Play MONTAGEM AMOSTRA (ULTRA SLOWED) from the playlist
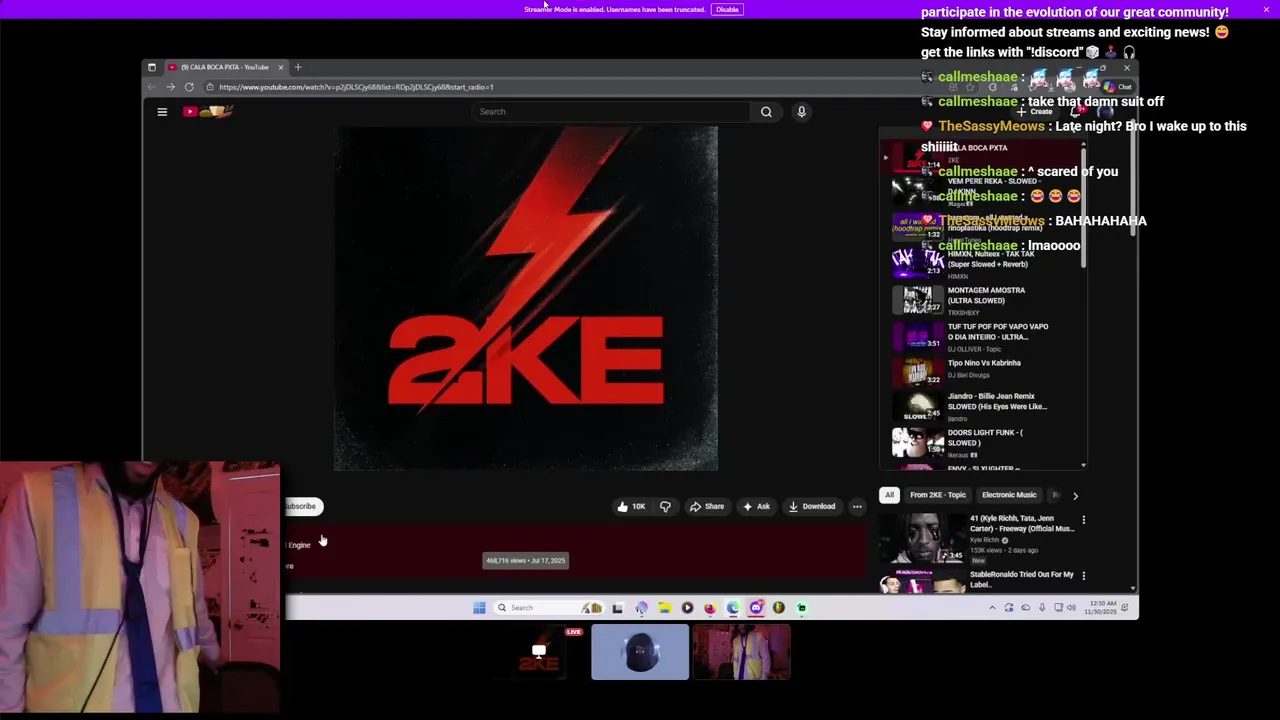This screenshot has height=720, width=1280. [x=985, y=300]
